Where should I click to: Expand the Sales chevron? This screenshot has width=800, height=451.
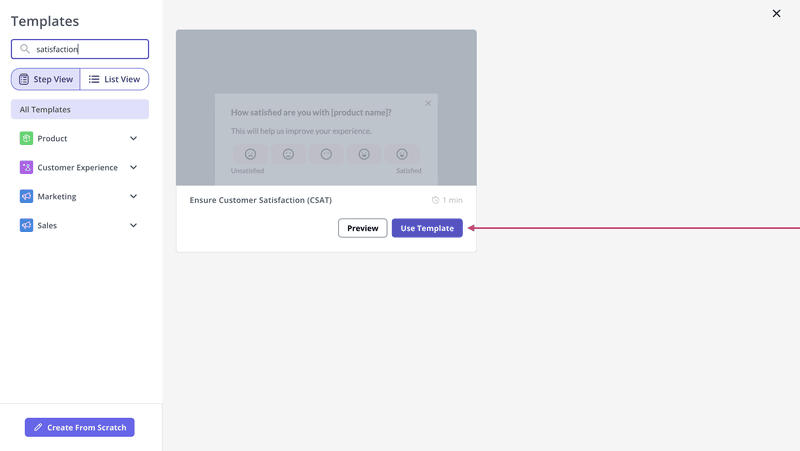pyautogui.click(x=133, y=225)
